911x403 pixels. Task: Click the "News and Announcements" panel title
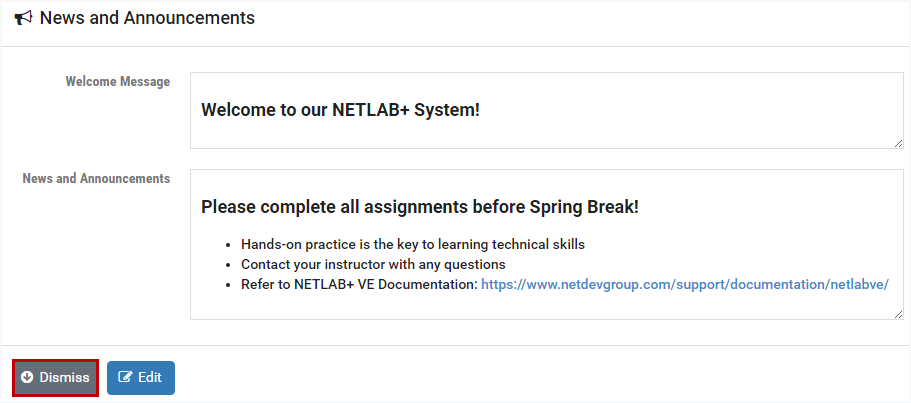pos(147,18)
